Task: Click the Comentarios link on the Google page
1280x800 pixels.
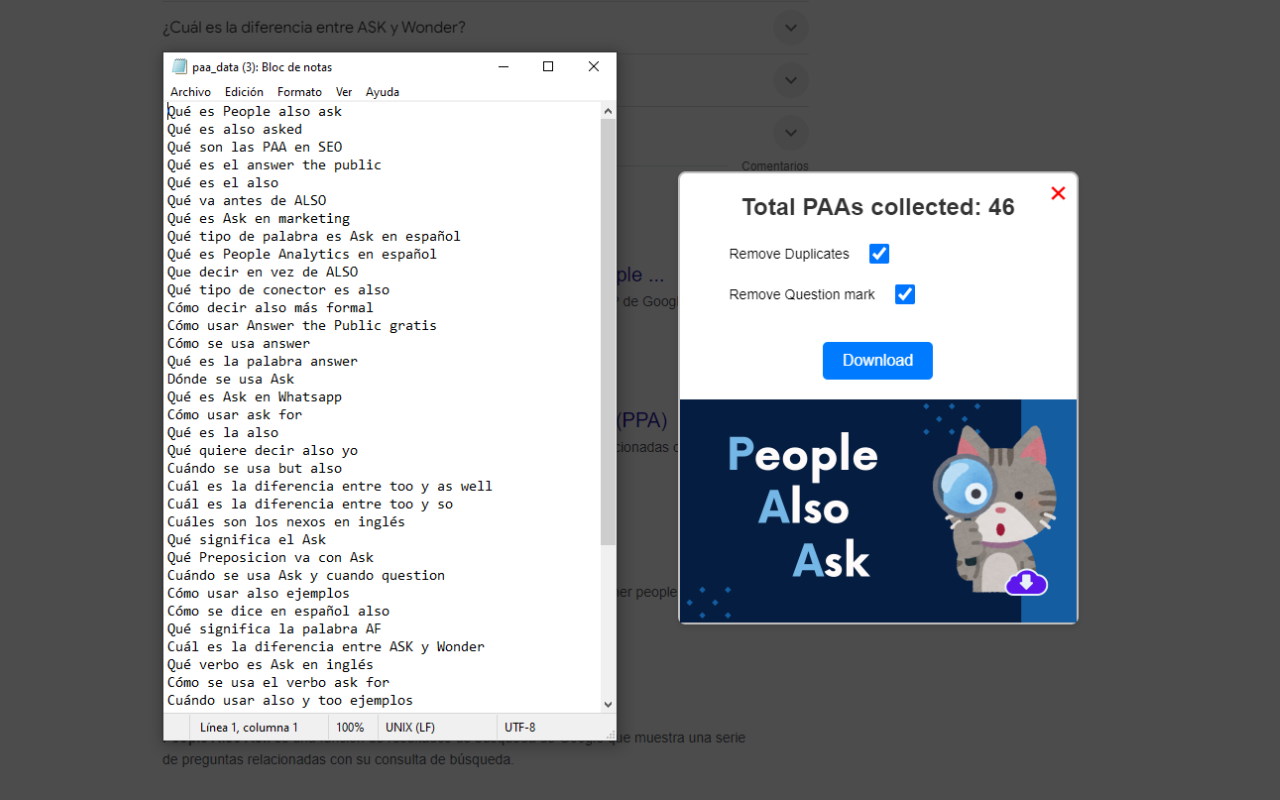Action: click(775, 166)
